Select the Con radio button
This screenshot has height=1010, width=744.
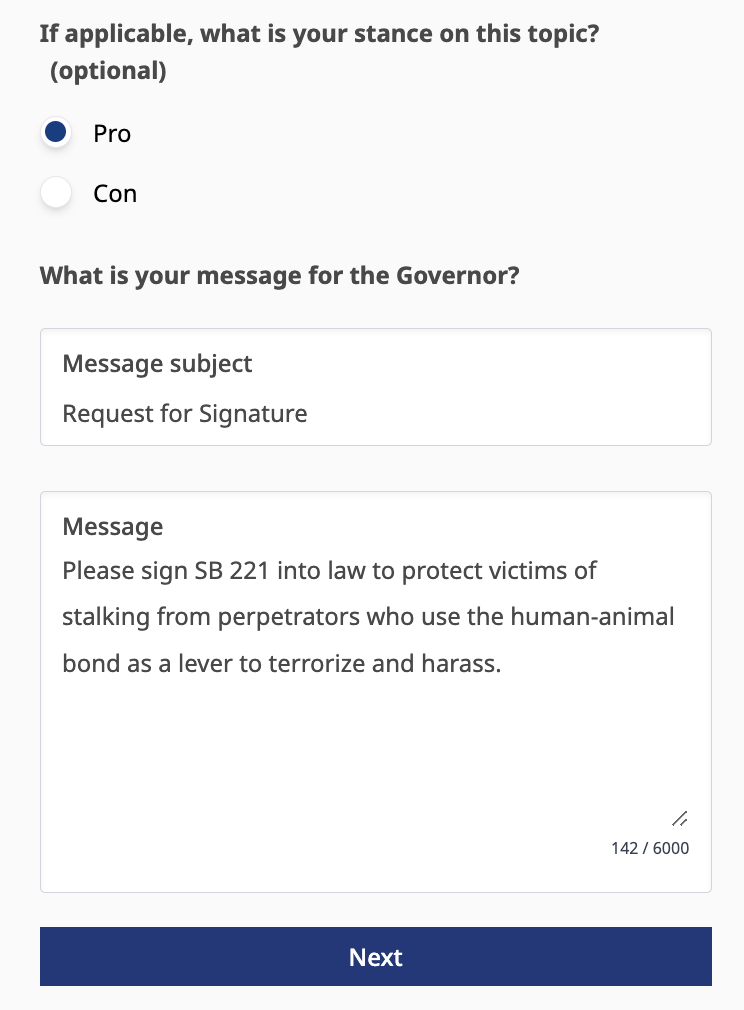pos(56,193)
